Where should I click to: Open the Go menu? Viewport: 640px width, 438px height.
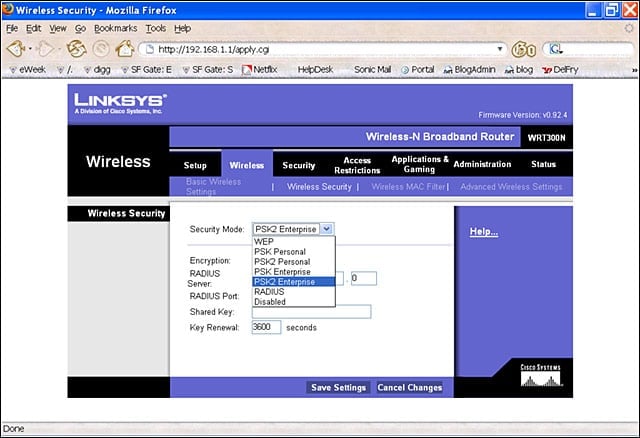(x=80, y=28)
